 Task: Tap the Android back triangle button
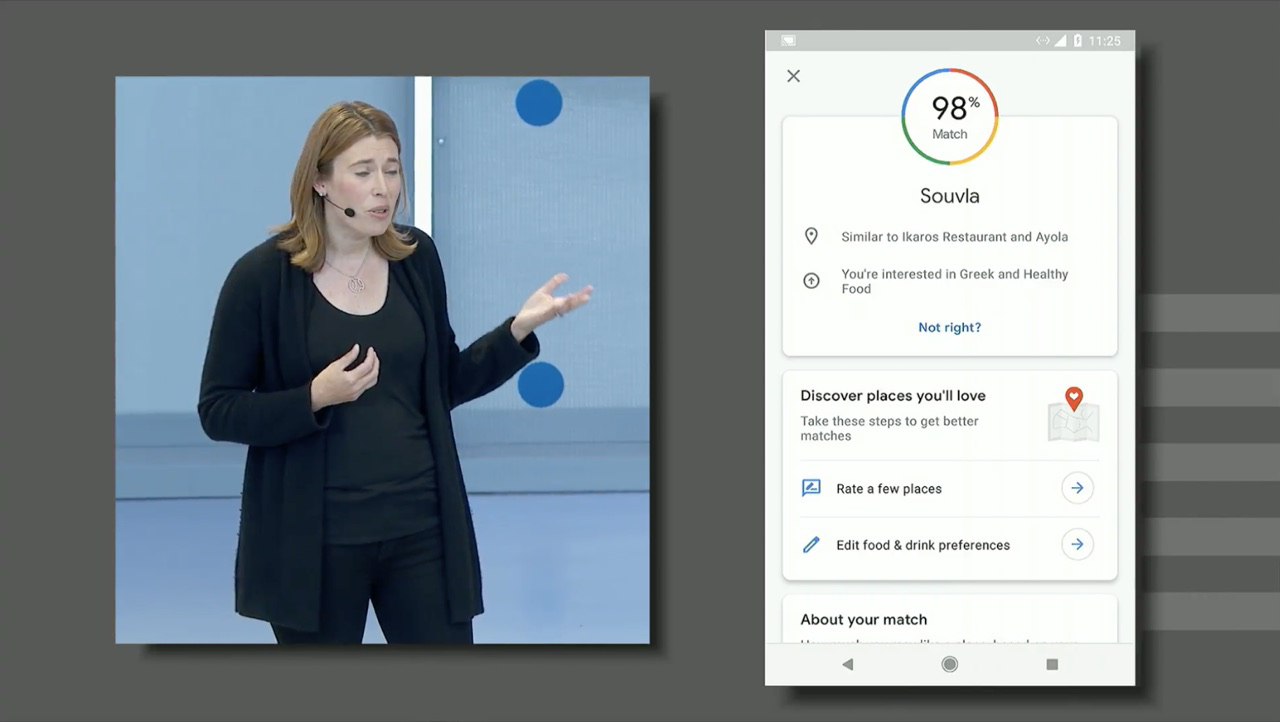pos(848,664)
